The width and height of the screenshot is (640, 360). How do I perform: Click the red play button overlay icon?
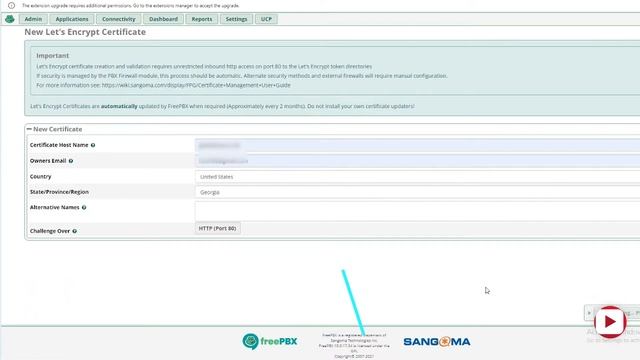[610, 322]
